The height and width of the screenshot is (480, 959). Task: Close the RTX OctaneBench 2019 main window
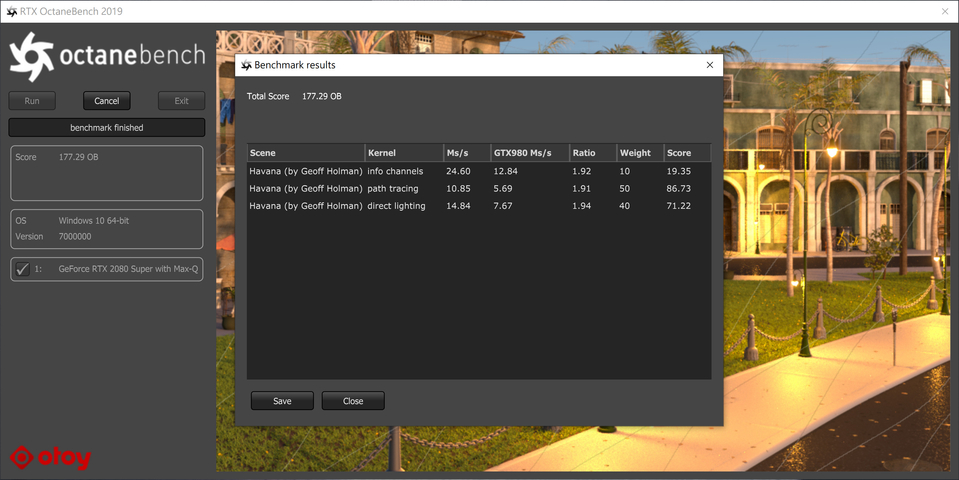pos(946,11)
